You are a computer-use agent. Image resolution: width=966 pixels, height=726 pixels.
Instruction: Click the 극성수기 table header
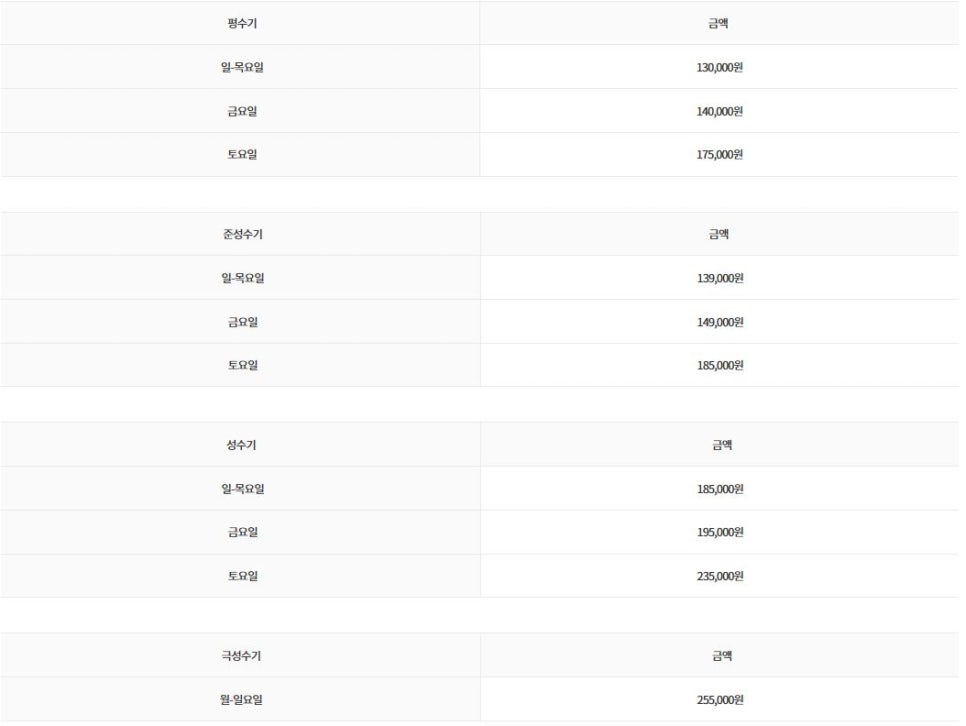(241, 655)
